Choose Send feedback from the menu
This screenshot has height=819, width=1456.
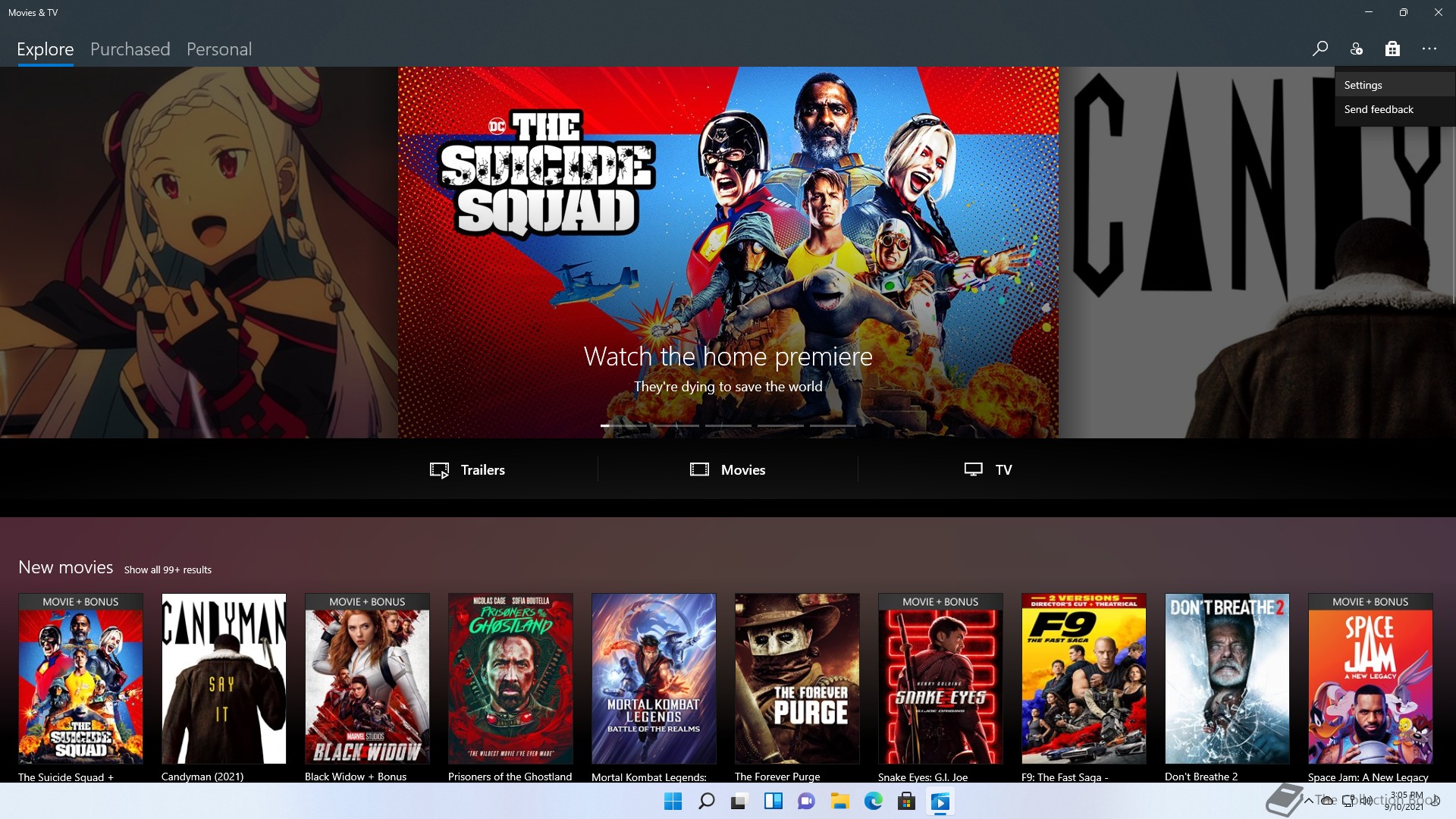pos(1395,109)
